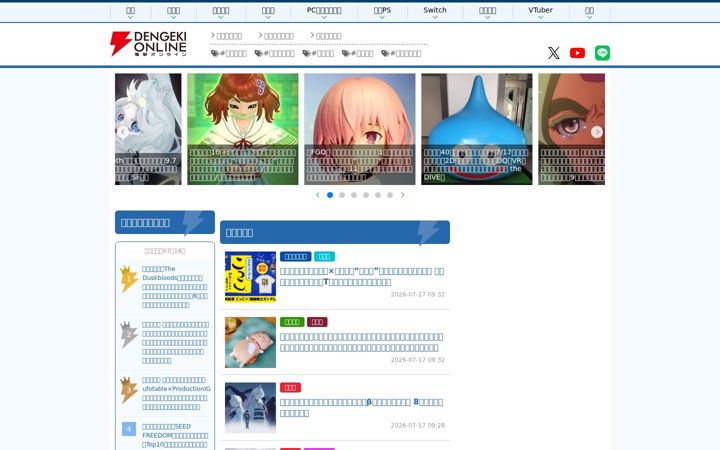
Task: Select the second carousel pagination dot
Action: [x=342, y=195]
